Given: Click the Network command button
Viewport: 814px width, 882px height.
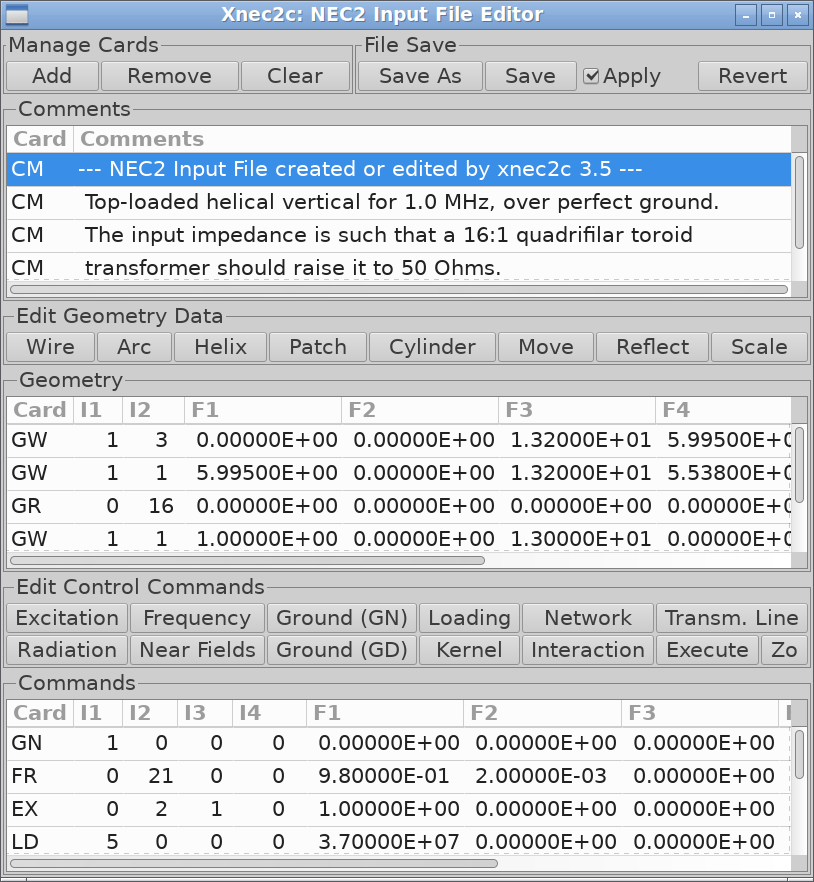Looking at the screenshot, I should pyautogui.click(x=588, y=618).
